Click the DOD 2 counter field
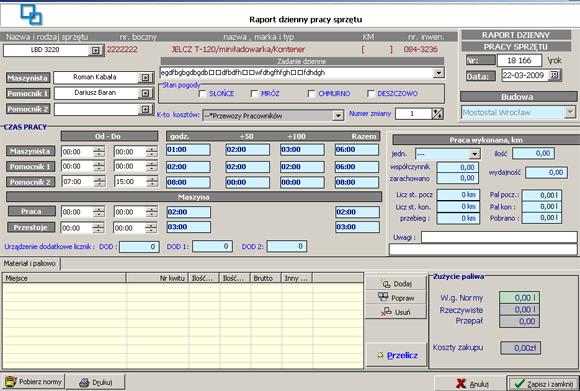Viewport: 580px width, 391px height. point(287,246)
